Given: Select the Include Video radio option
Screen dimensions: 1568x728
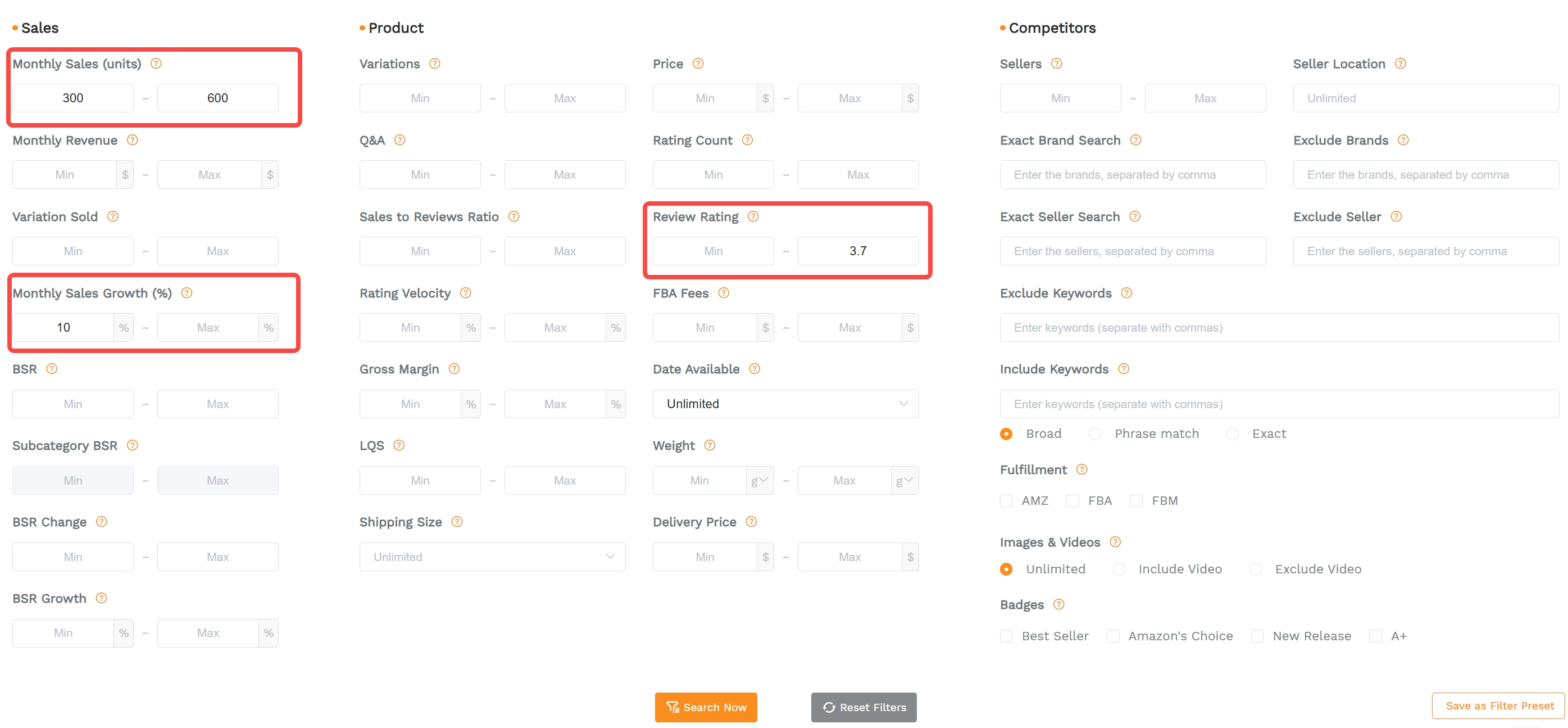Looking at the screenshot, I should click(x=1119, y=569).
